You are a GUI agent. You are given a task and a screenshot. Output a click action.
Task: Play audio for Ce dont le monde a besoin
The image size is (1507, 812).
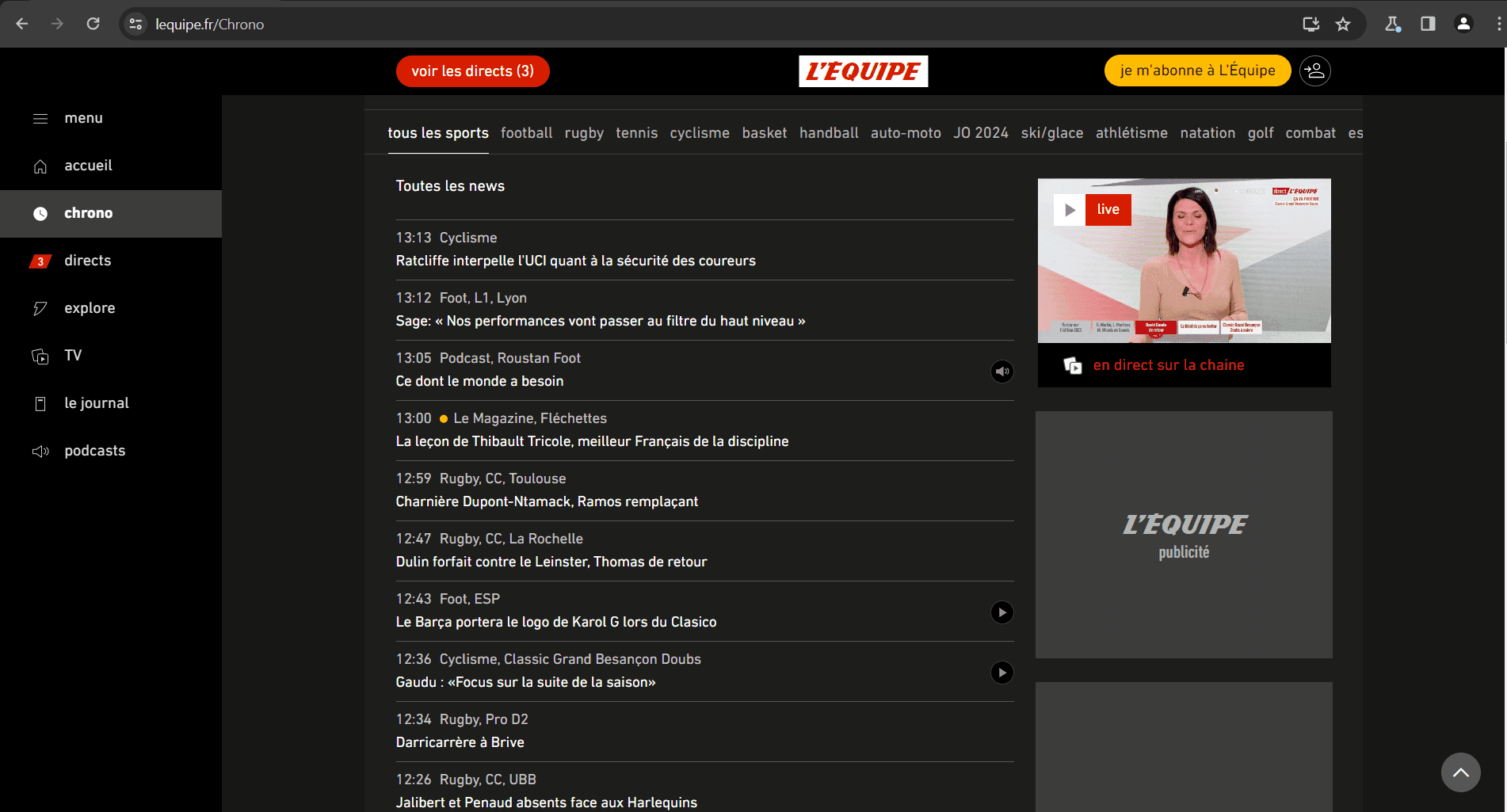coord(1002,372)
